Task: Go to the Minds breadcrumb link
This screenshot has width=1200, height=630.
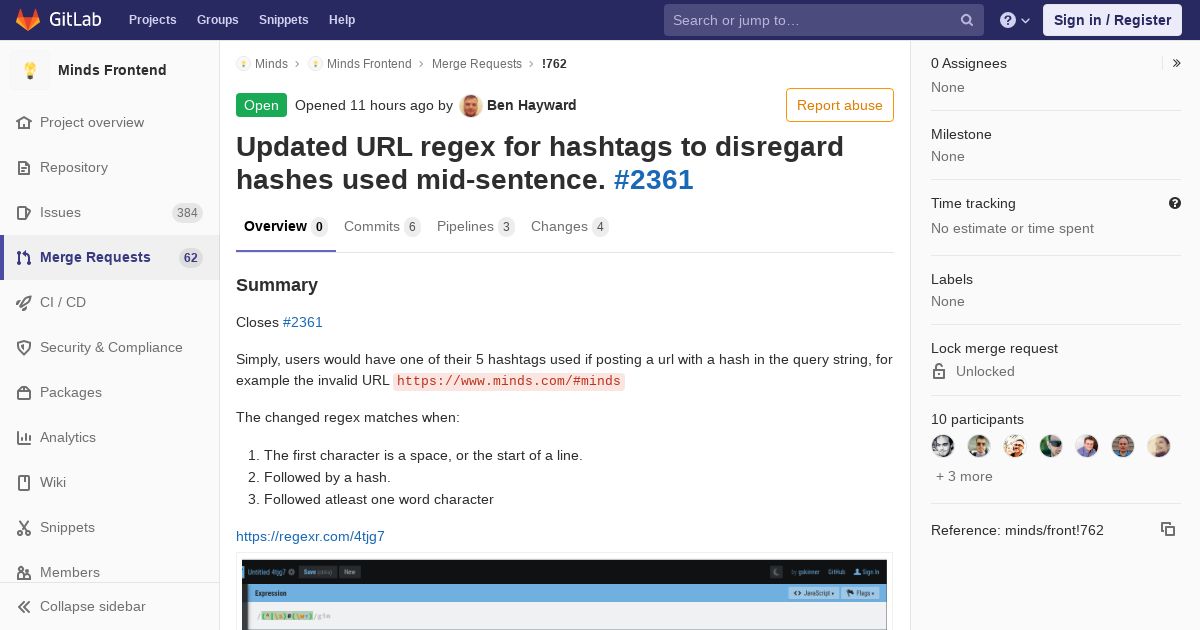Action: (271, 63)
